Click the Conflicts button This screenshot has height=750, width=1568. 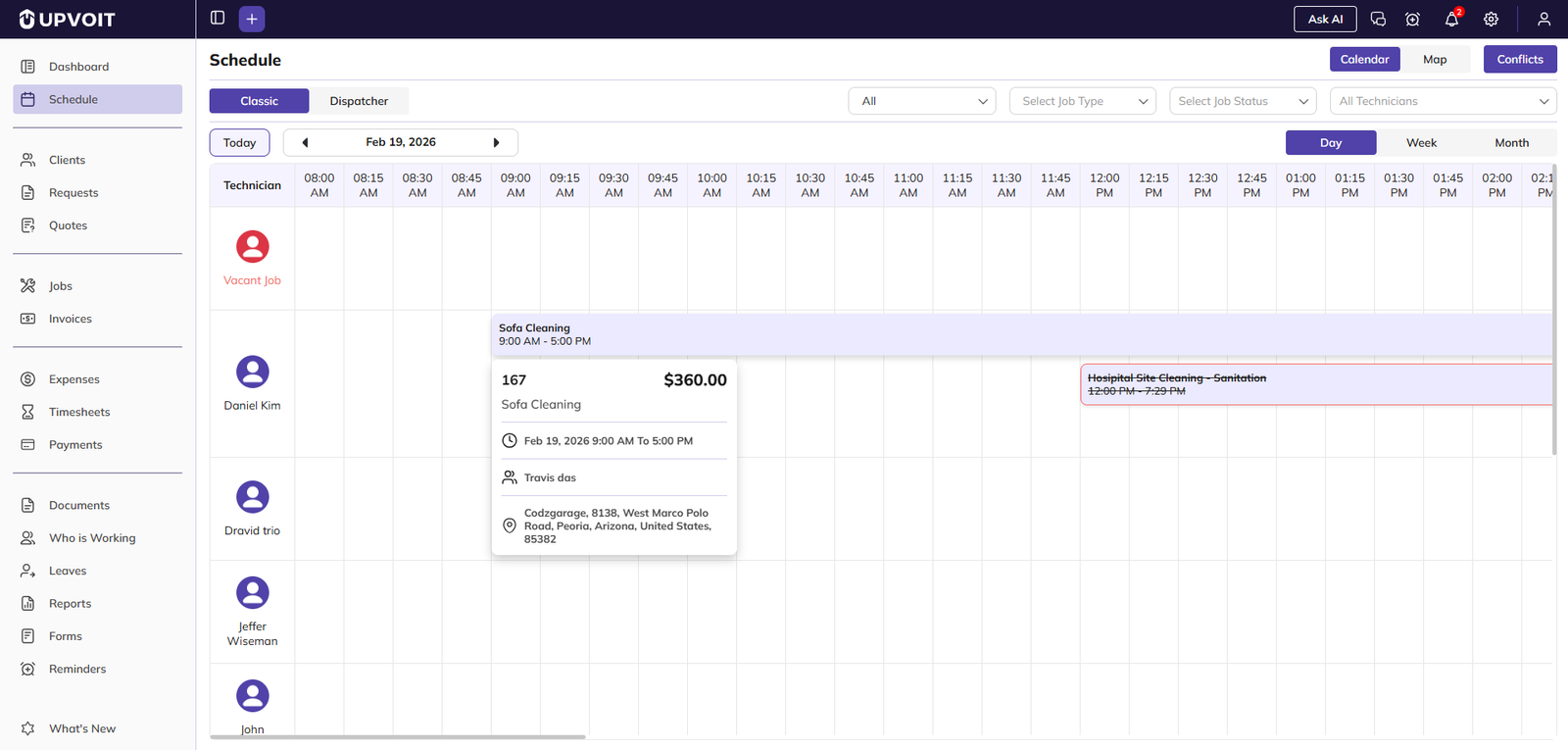1520,59
